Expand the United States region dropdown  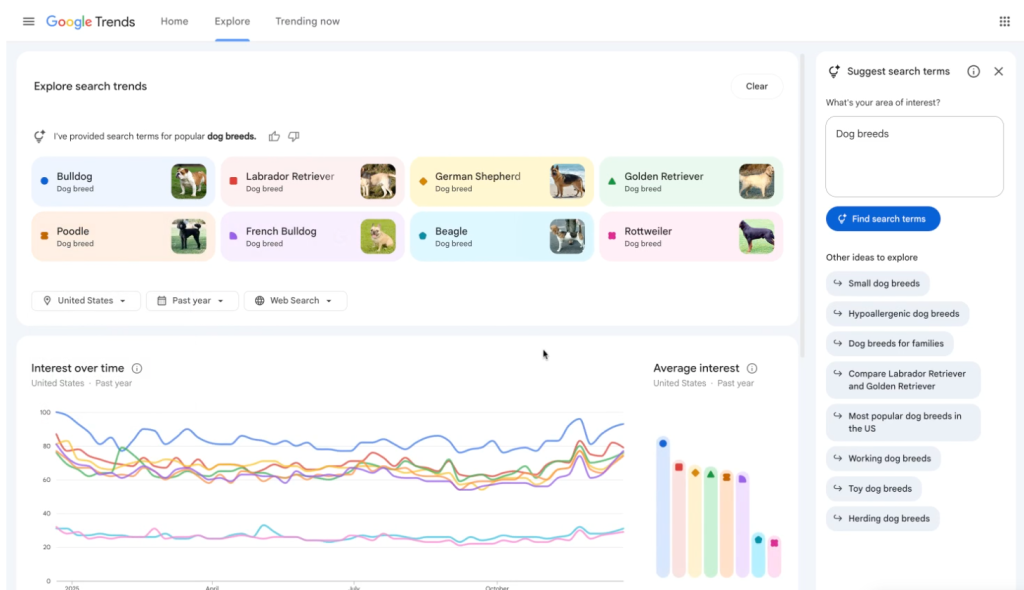[85, 300]
